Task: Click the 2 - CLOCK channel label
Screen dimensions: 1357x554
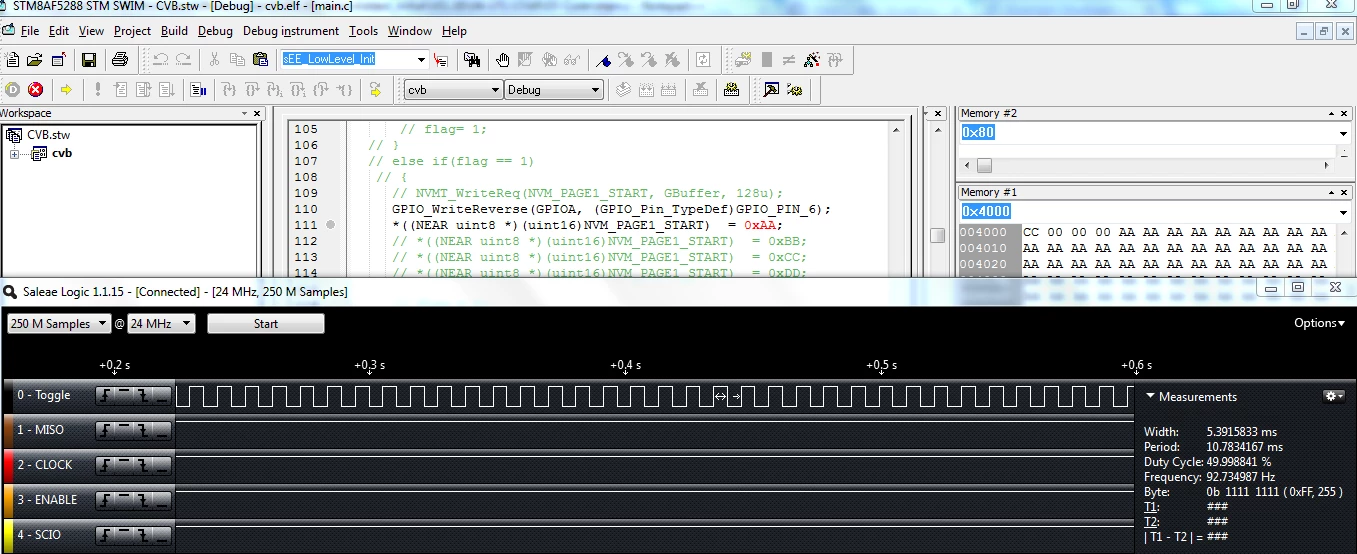Action: tap(45, 465)
